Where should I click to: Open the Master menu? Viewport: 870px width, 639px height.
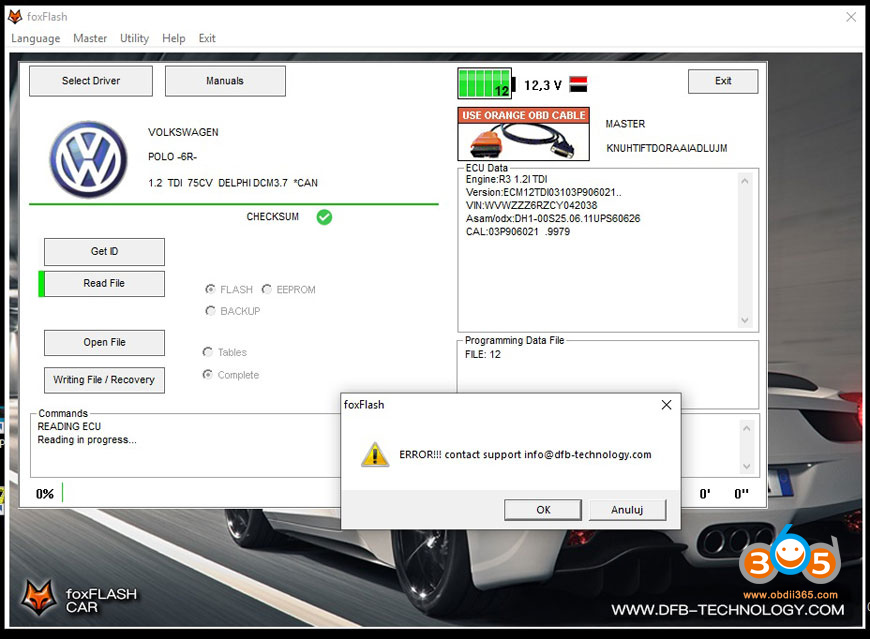(90, 38)
